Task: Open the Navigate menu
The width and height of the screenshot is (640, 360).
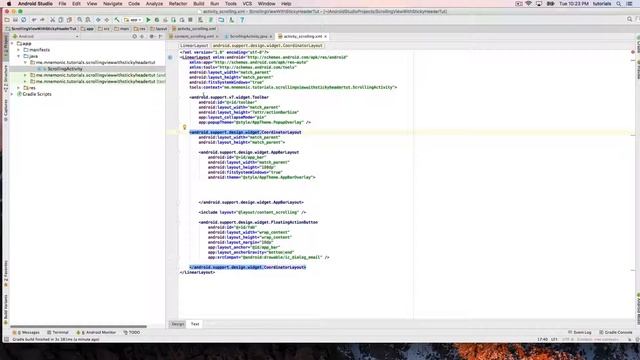Action: click(x=112, y=4)
